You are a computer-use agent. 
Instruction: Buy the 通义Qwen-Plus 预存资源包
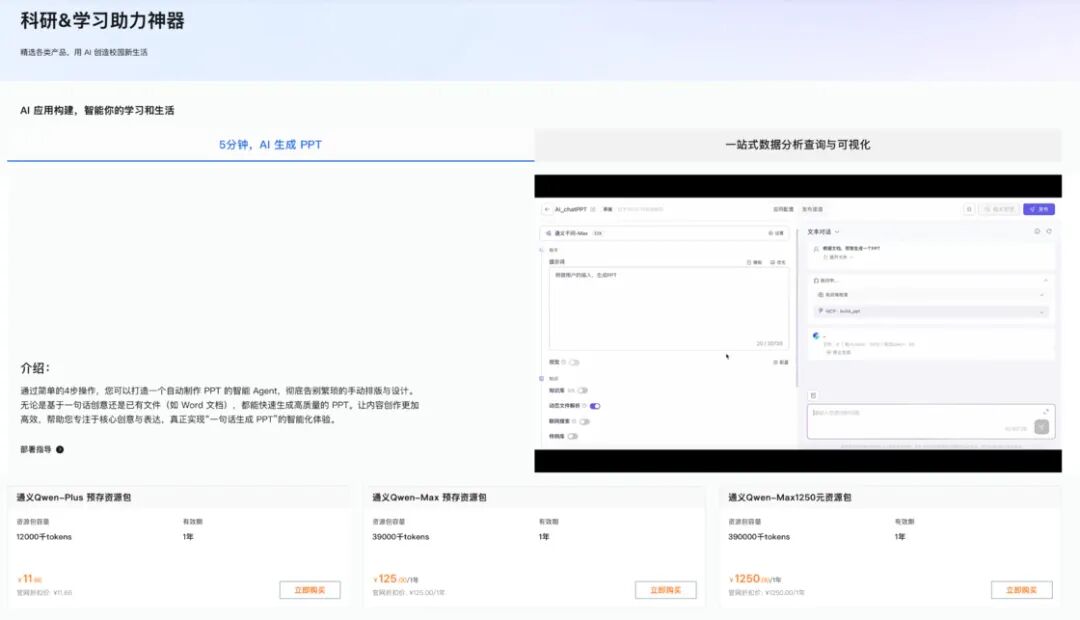309,590
